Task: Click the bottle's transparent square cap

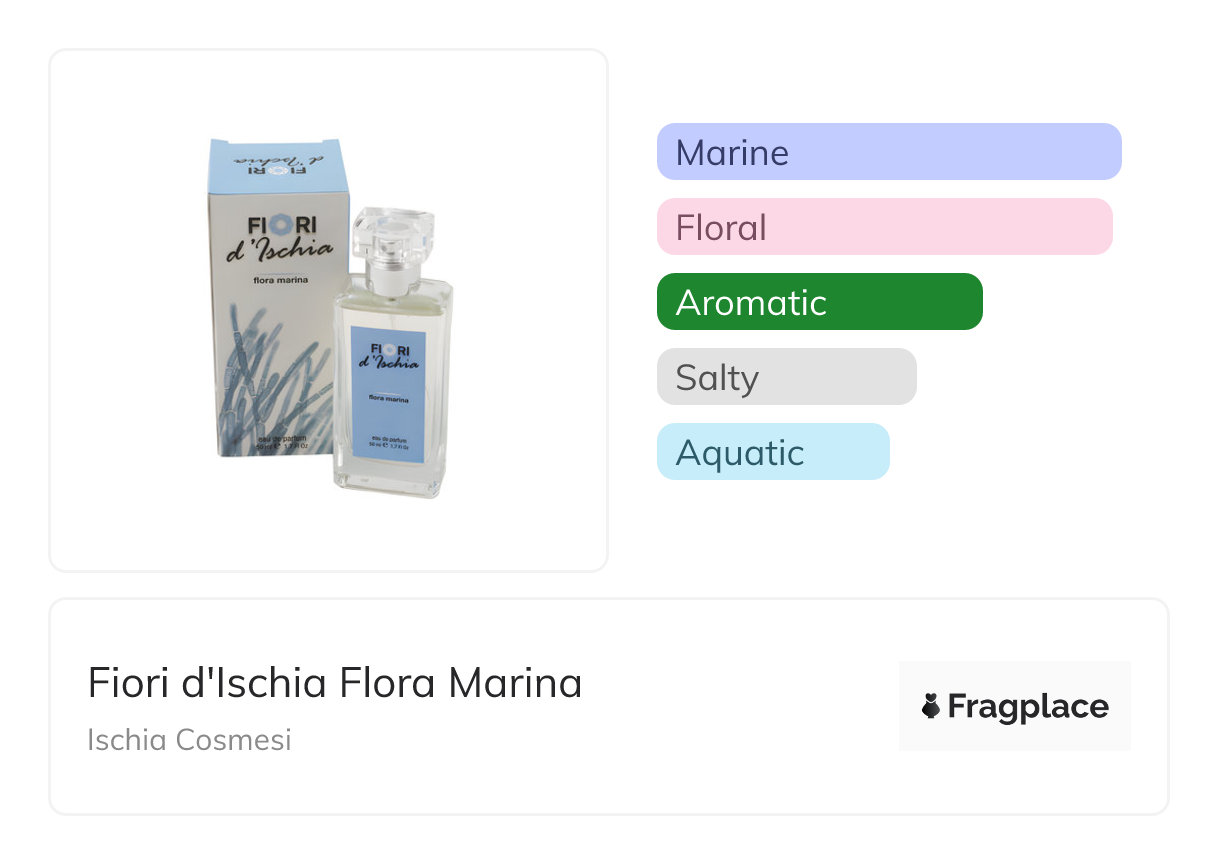Action: click(x=393, y=230)
